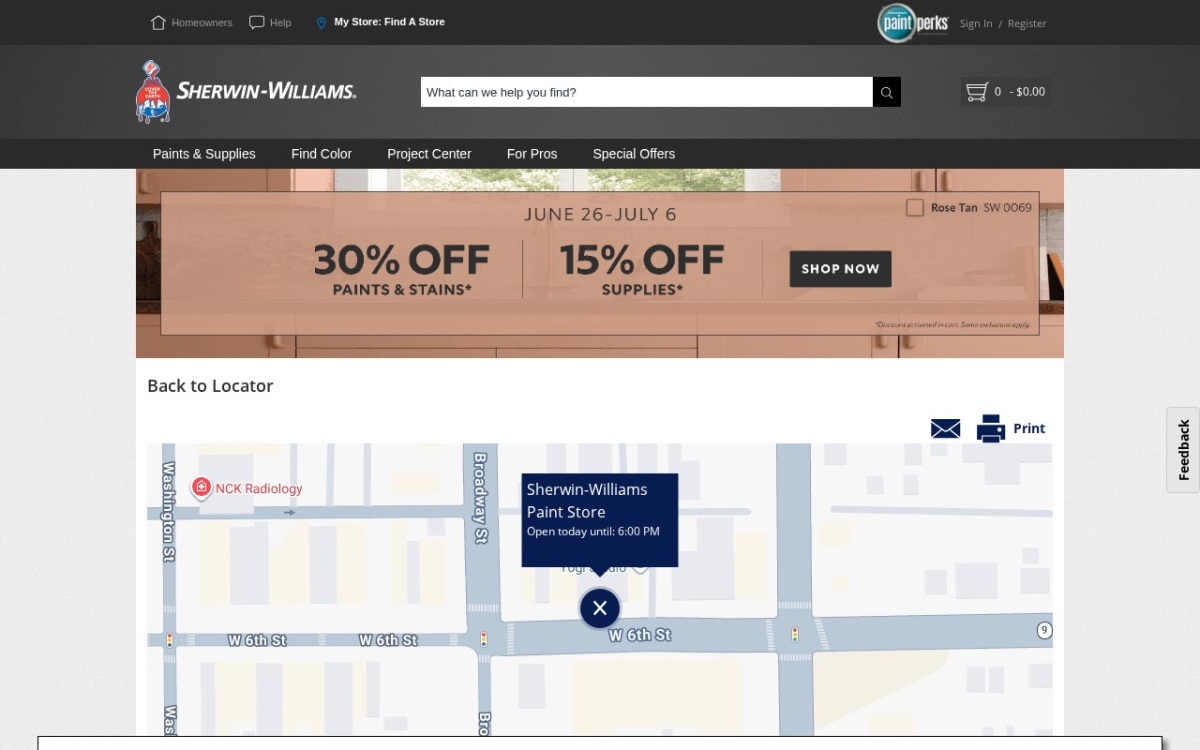Click the Rose Tan color swatch
Image resolution: width=1200 pixels, height=750 pixels.
pos(915,208)
